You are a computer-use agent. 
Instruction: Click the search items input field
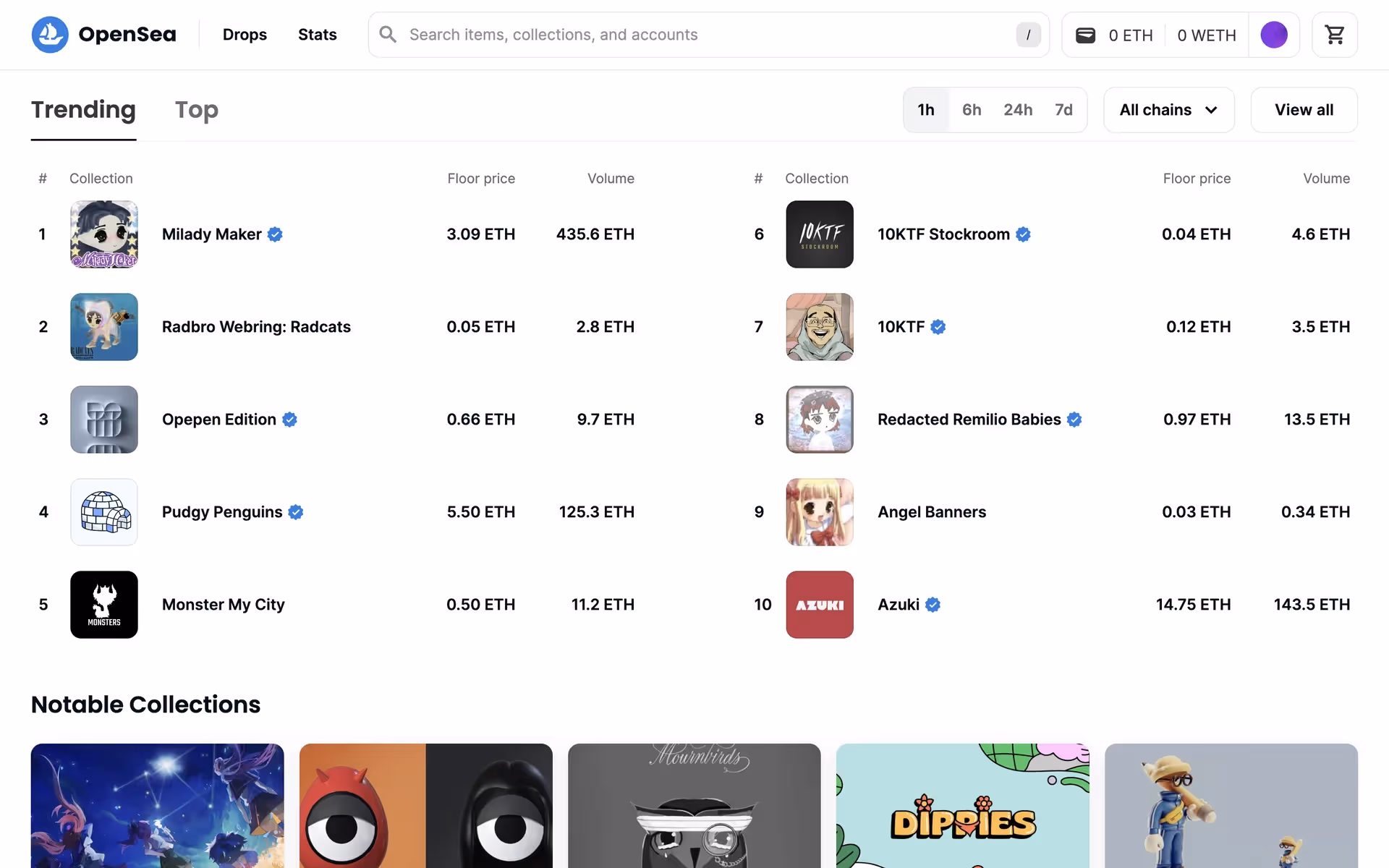click(694, 35)
